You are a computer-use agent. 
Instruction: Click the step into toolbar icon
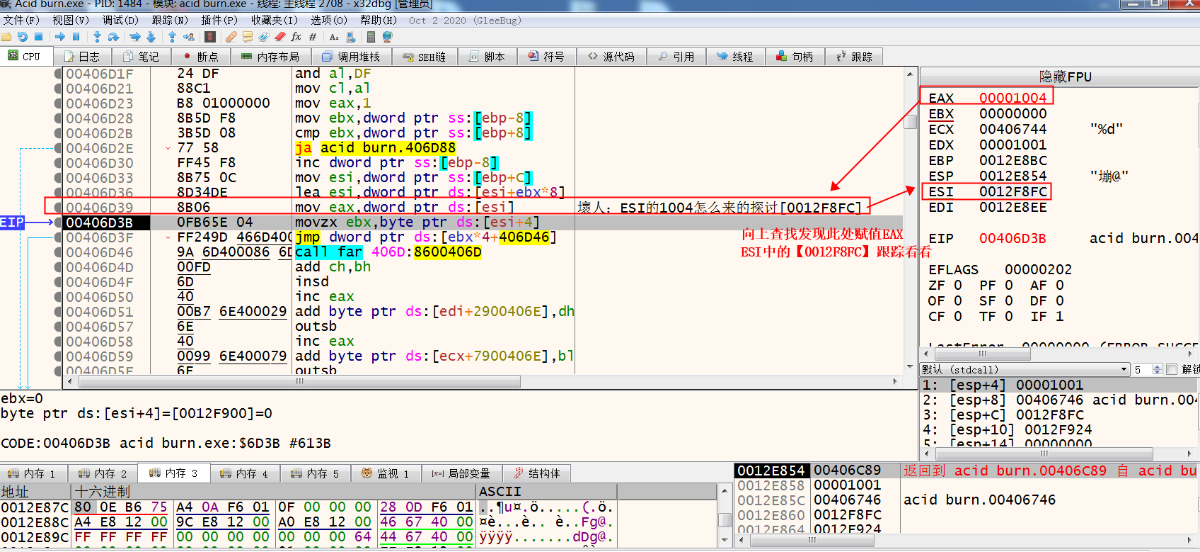[x=97, y=36]
